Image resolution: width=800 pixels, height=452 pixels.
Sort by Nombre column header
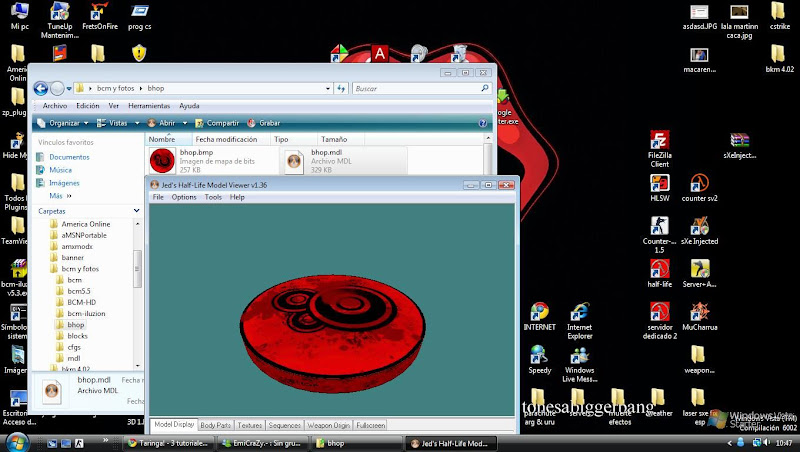[x=169, y=139]
